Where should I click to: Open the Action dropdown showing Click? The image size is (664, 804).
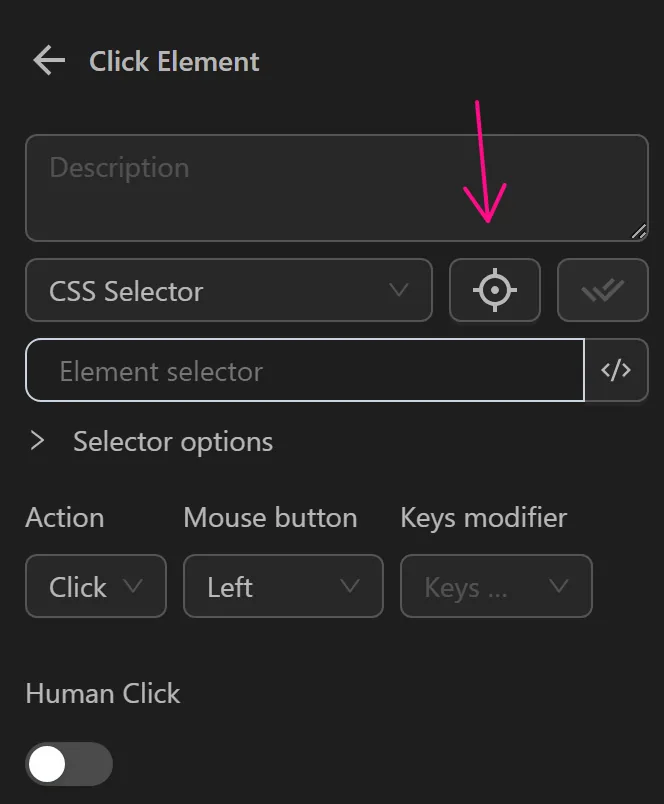(x=95, y=587)
